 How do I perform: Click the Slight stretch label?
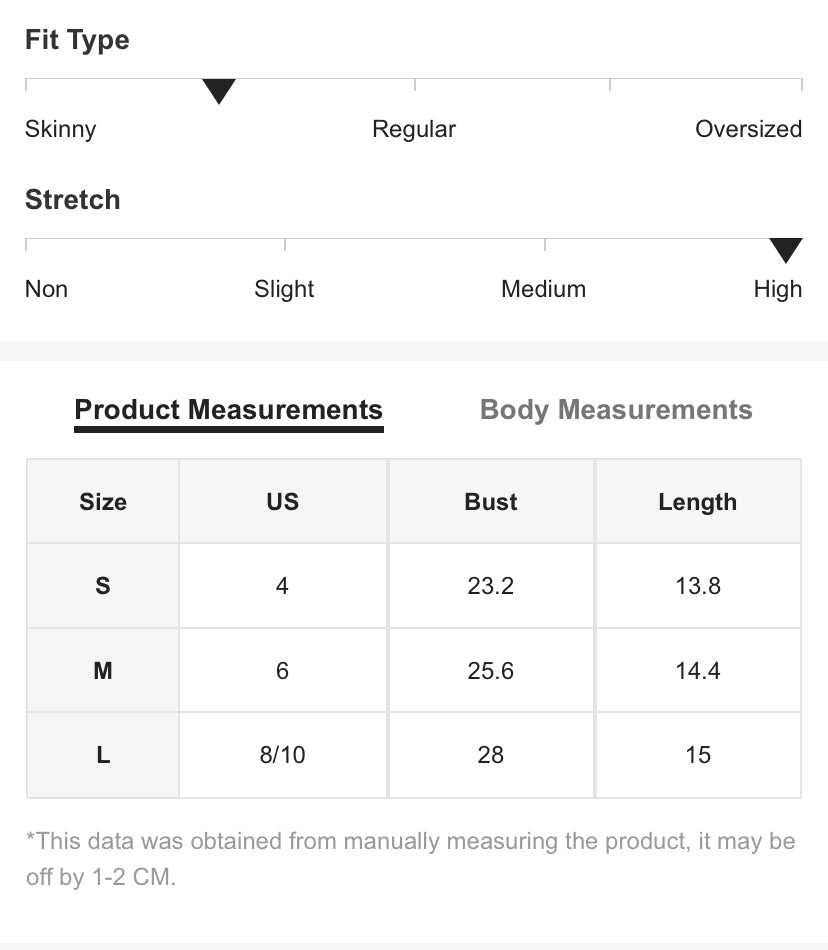(284, 289)
